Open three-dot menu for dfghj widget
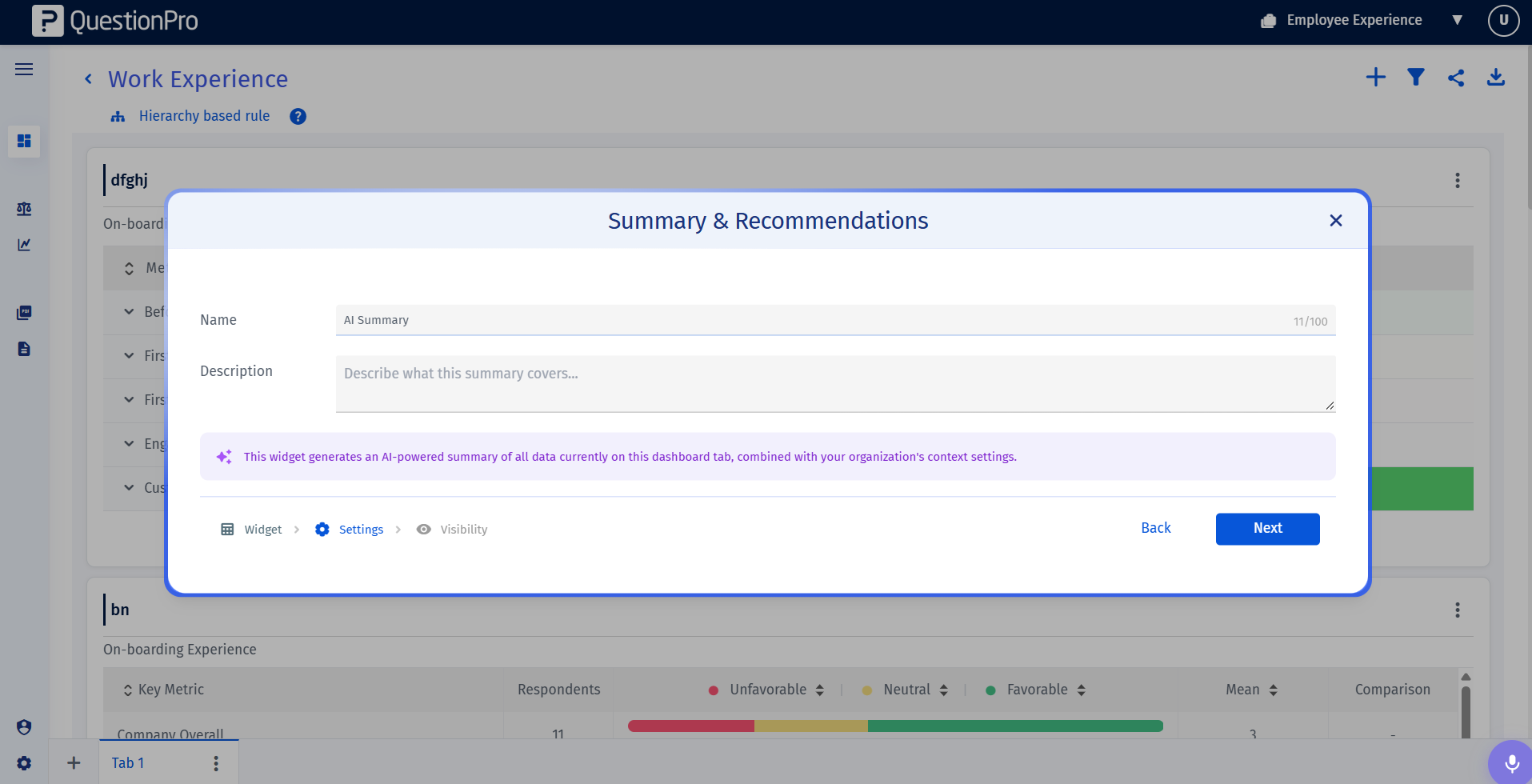The height and width of the screenshot is (784, 1532). pyautogui.click(x=1458, y=180)
